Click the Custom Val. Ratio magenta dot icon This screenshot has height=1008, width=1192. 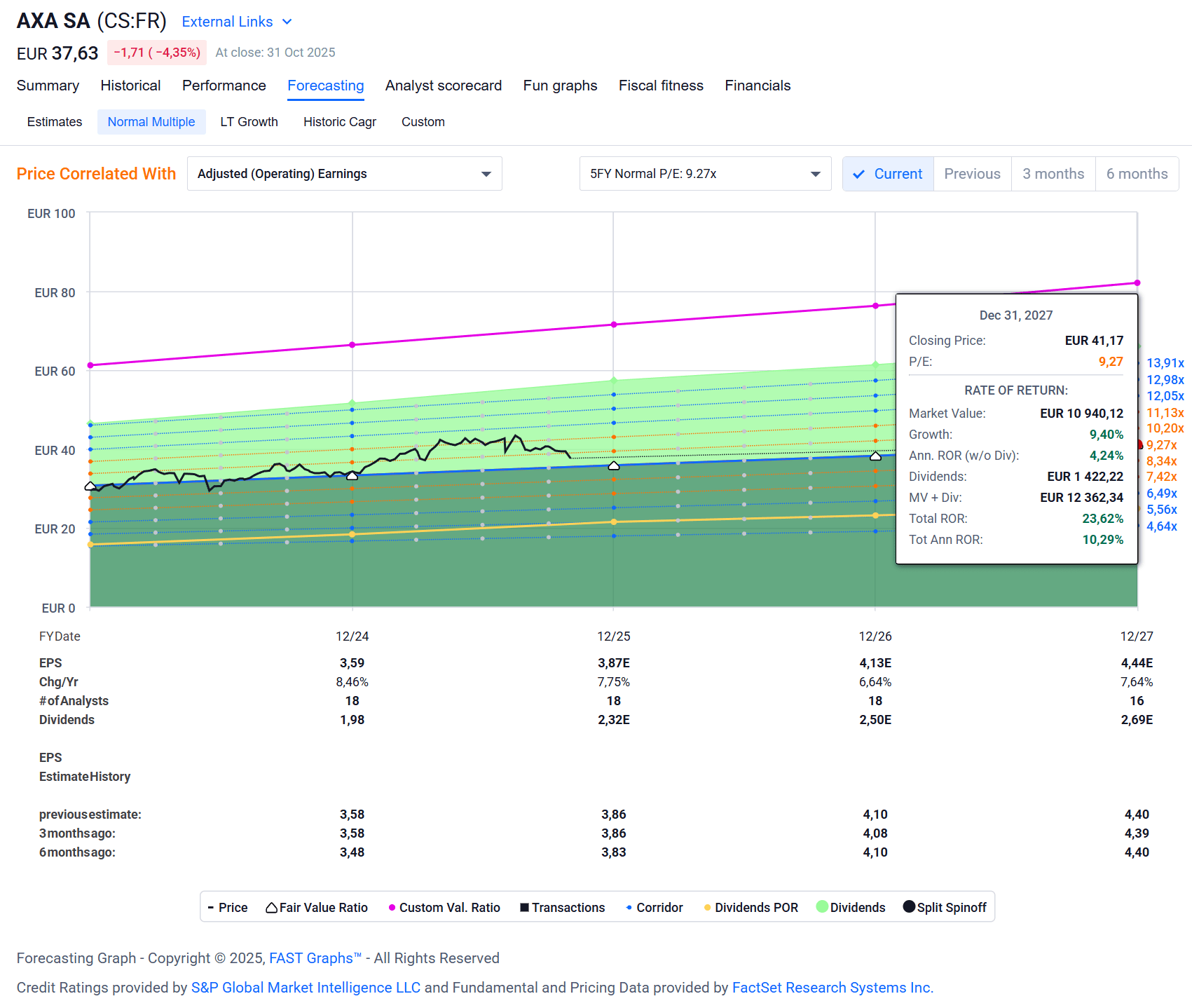(392, 907)
